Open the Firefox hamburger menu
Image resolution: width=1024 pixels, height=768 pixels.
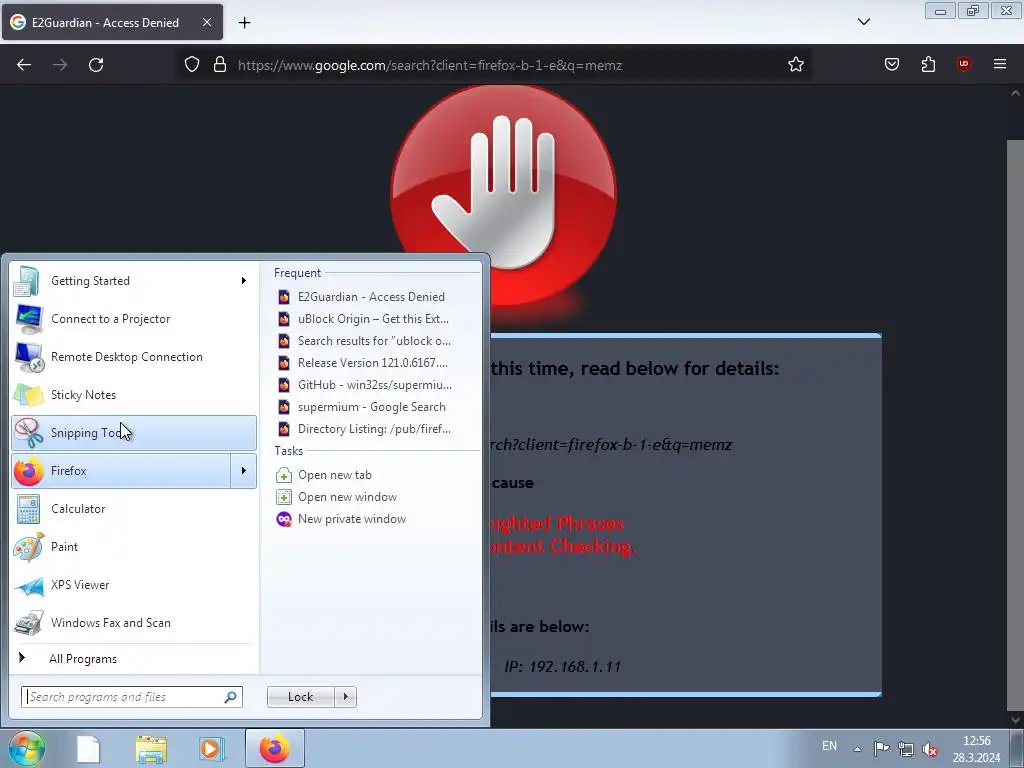[x=1000, y=64]
